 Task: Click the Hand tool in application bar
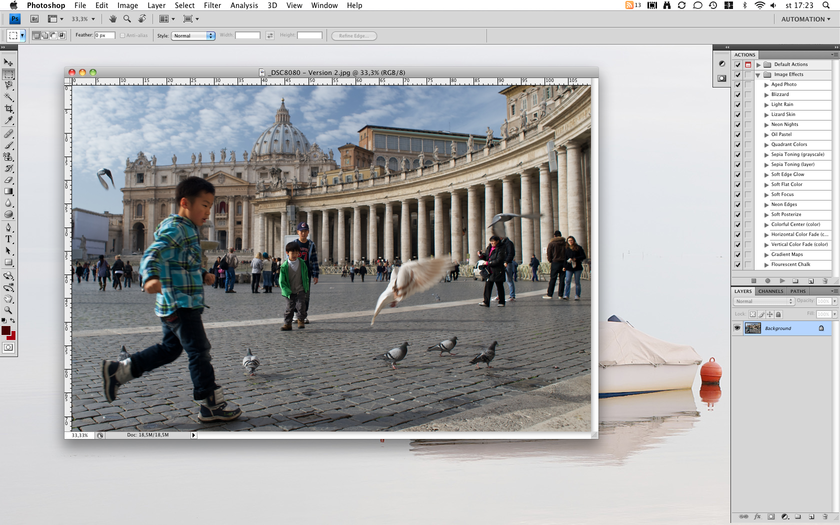tap(112, 19)
